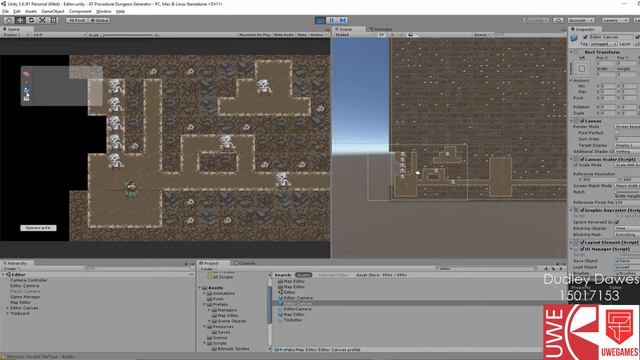Image resolution: width=640 pixels, height=360 pixels.
Task: Open the Help menu
Action: pyautogui.click(x=120, y=11)
